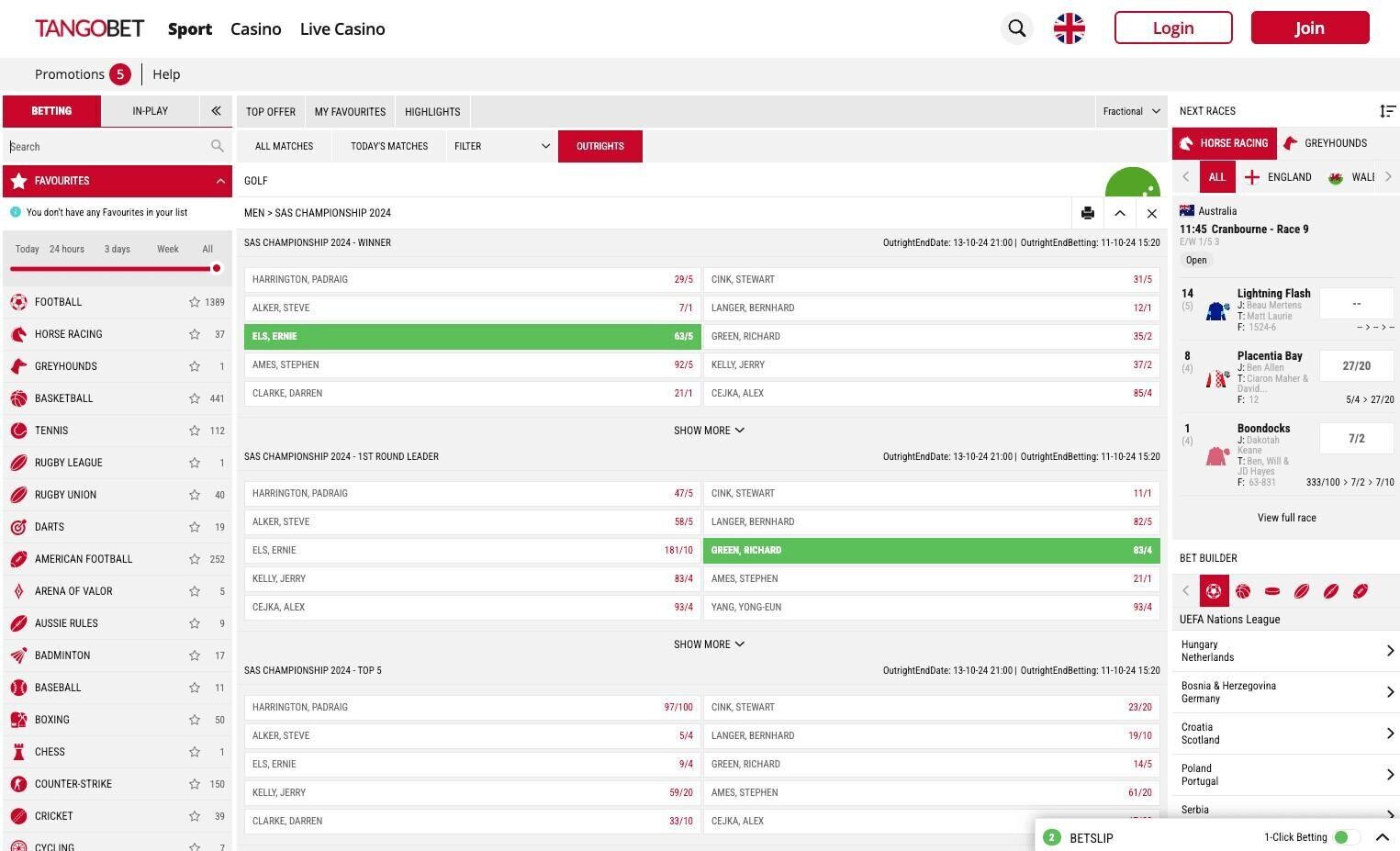Select the Chess sidebar icon
Viewport: 1400px width, 851px height.
[x=18, y=752]
